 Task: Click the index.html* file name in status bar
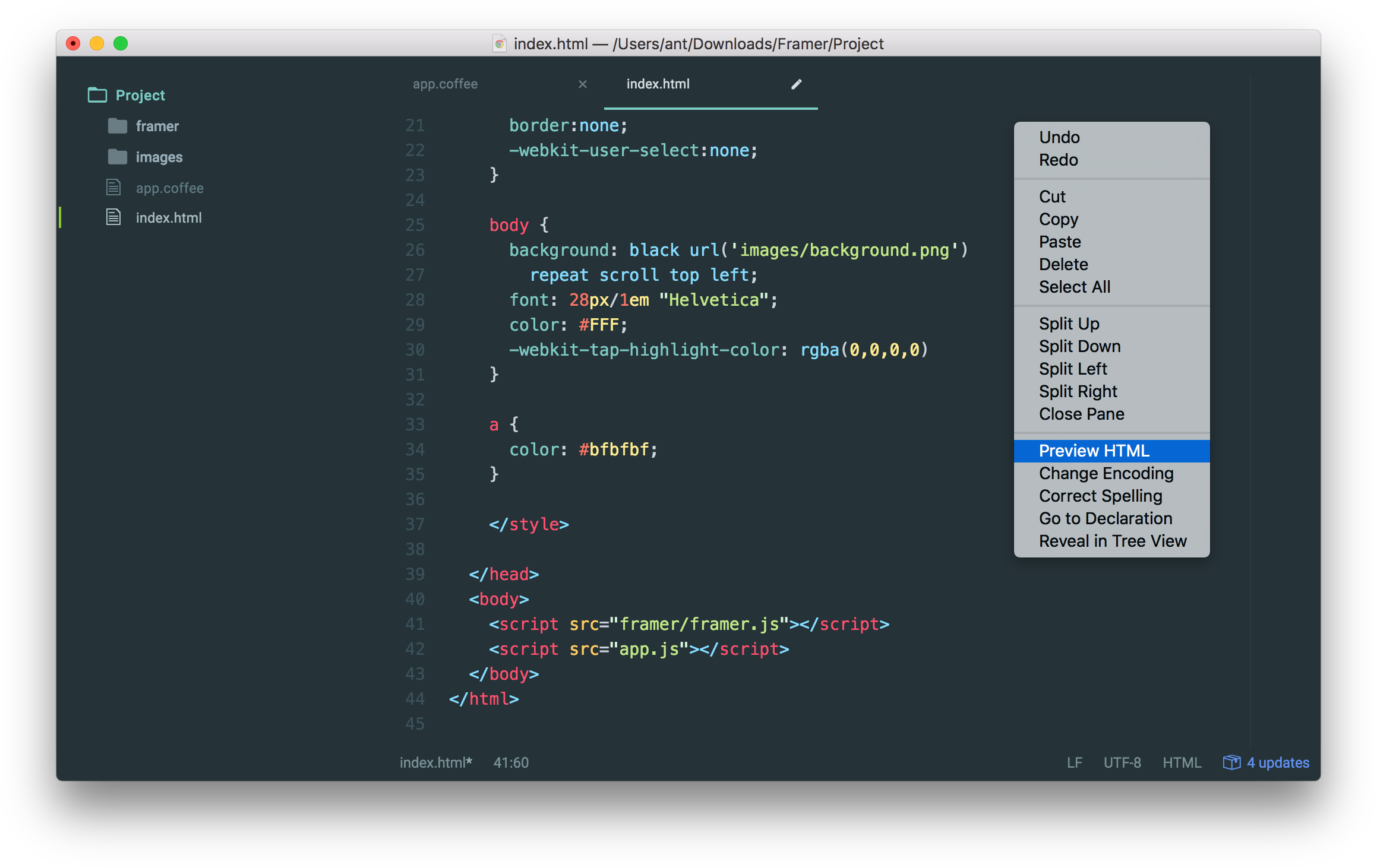[436, 762]
